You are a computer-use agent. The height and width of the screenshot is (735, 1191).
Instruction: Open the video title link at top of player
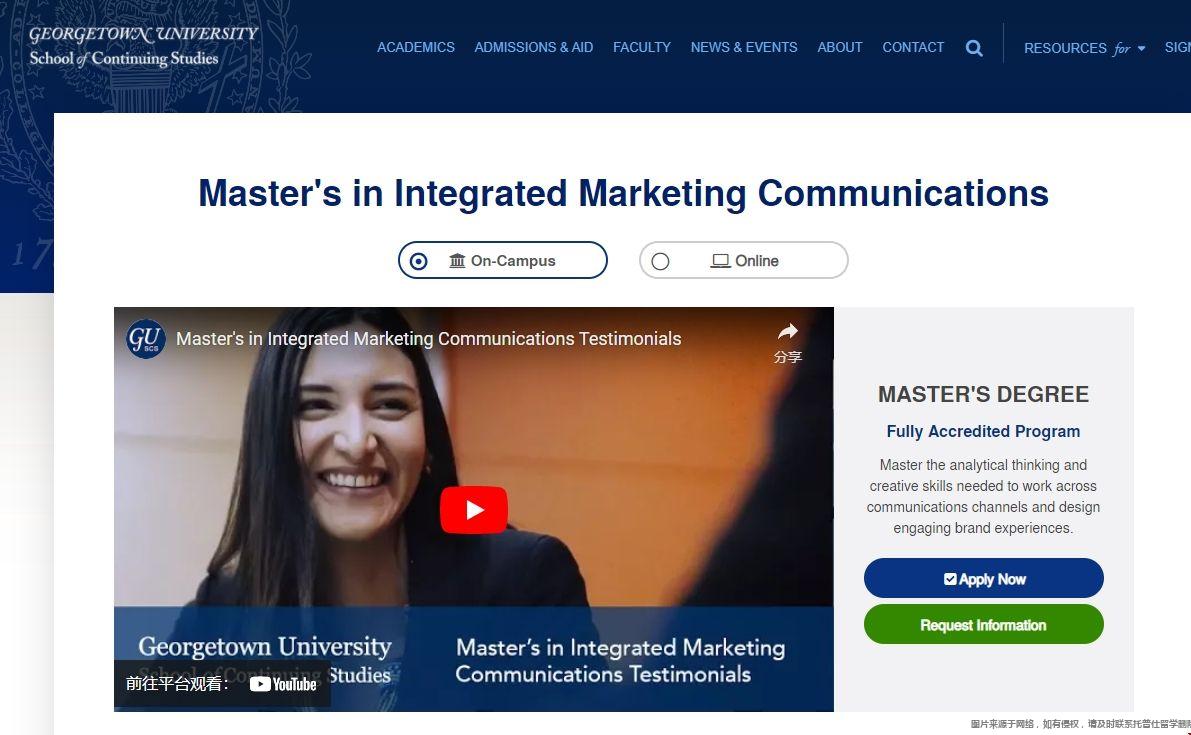point(428,339)
